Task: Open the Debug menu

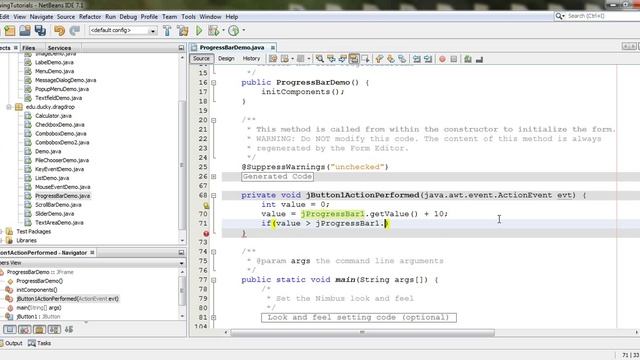Action: [128, 17]
